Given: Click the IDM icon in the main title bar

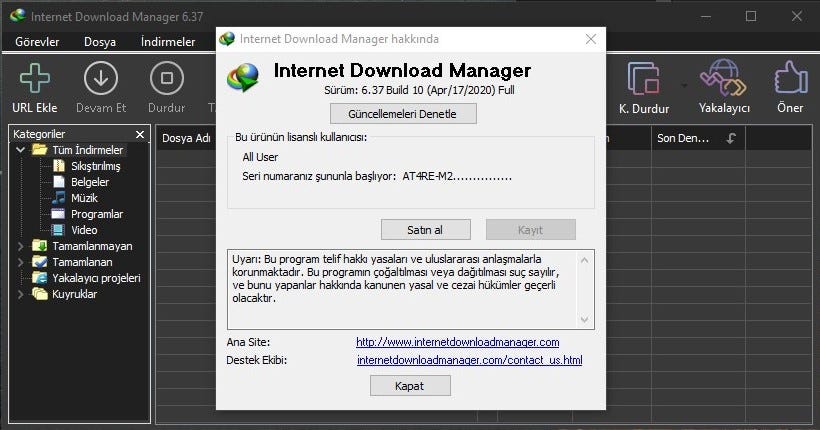Looking at the screenshot, I should click(x=17, y=16).
